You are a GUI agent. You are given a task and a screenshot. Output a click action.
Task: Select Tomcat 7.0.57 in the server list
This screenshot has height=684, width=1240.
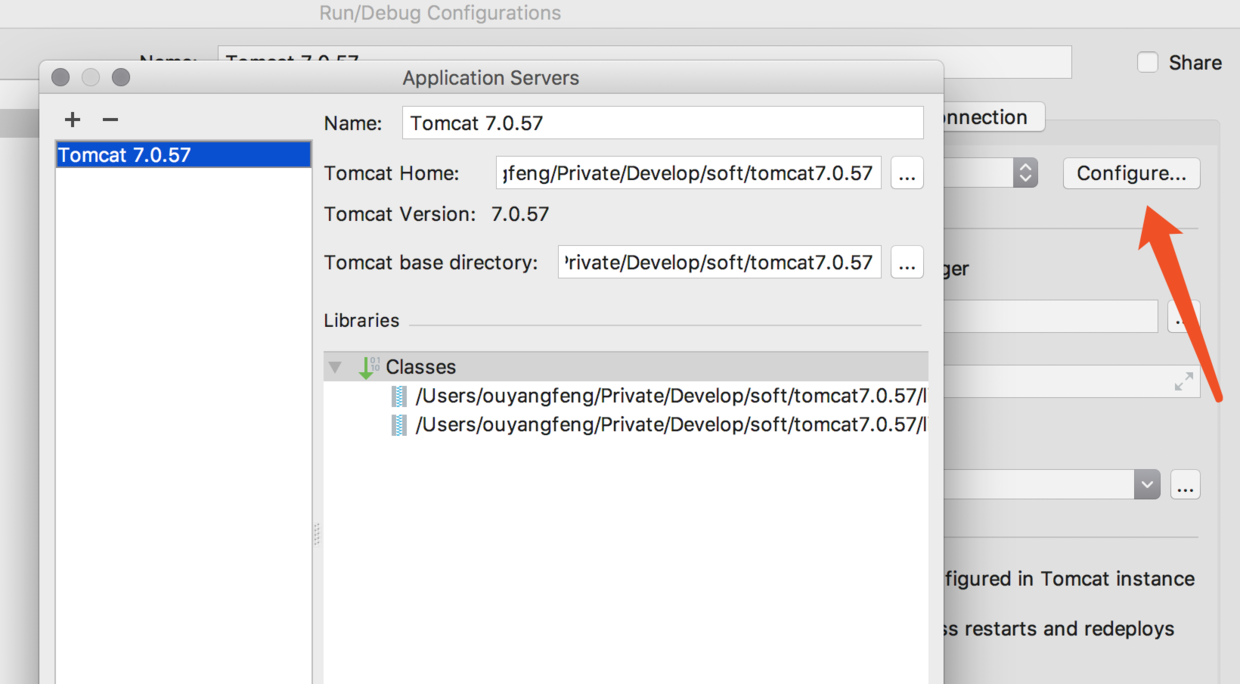(183, 155)
